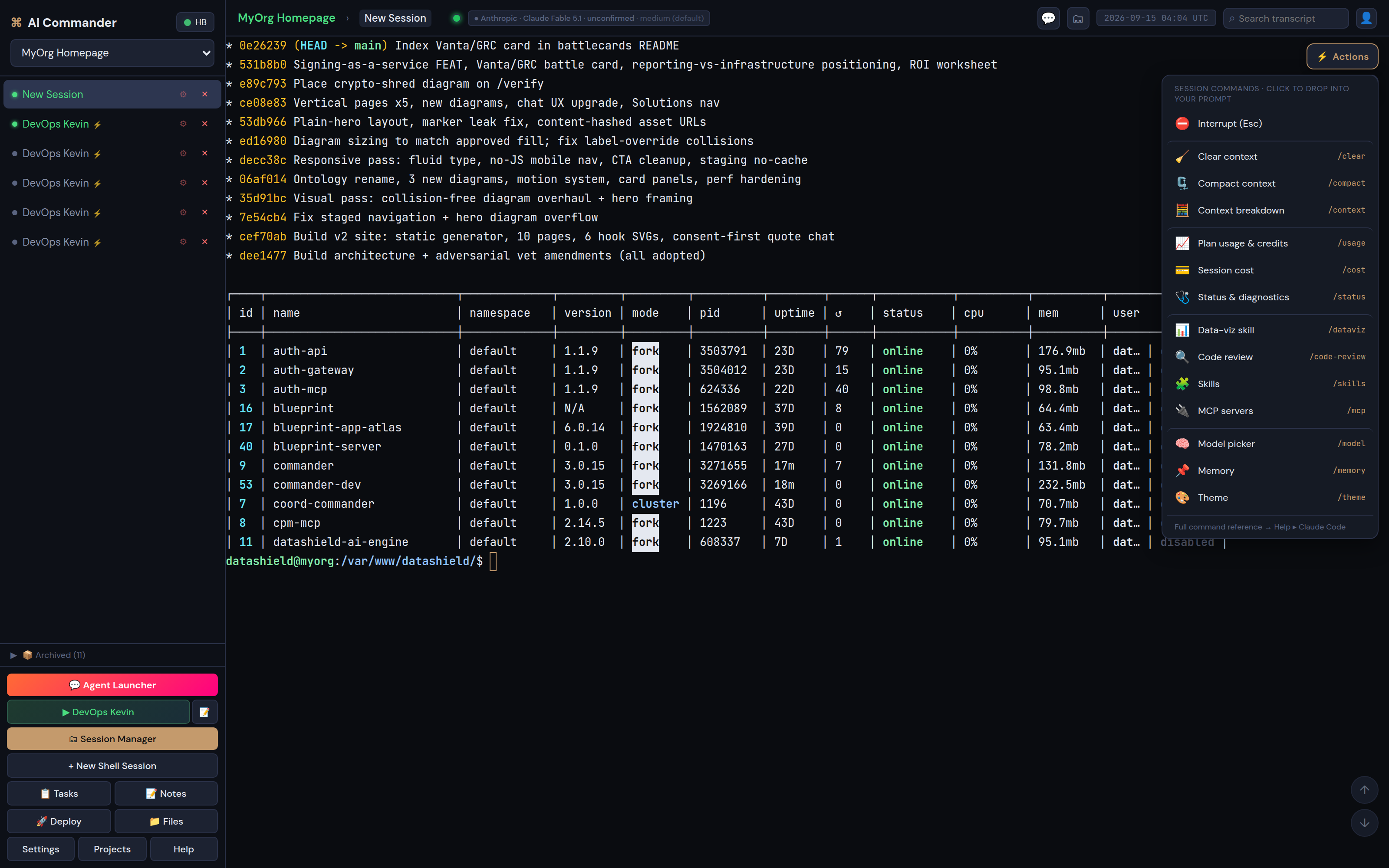
Task: Click MyOrg Homepage breadcrumb link
Action: tap(286, 18)
